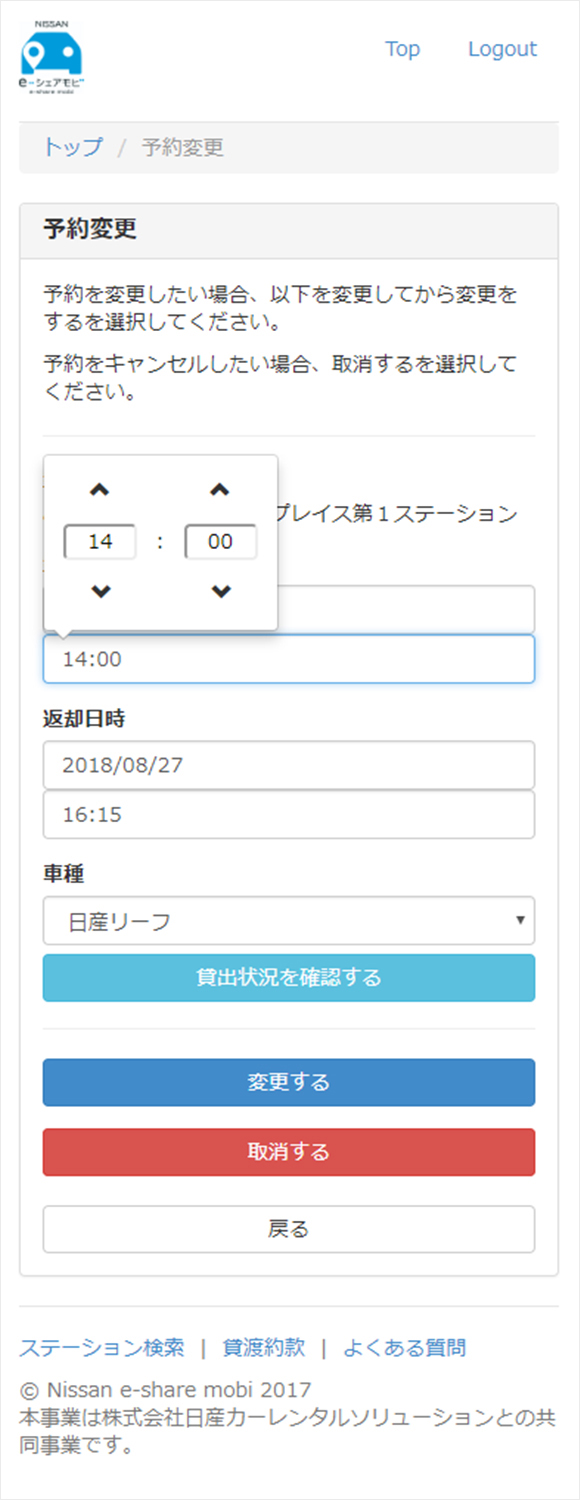Image resolution: width=580 pixels, height=1500 pixels.
Task: Click the 貸出状況を確認する button
Action: click(x=289, y=978)
